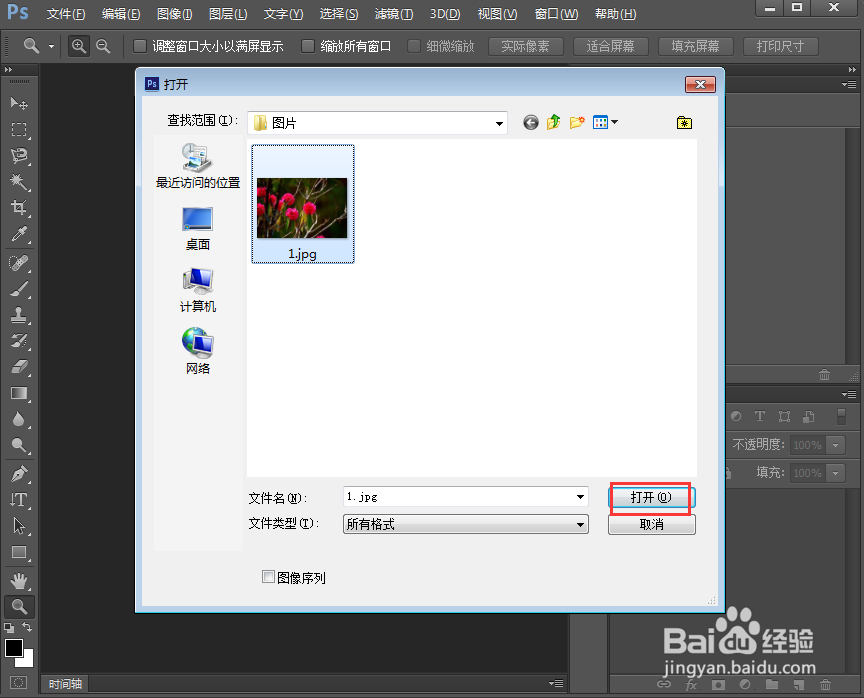
Task: Choose the Clone Stamp tool
Action: click(x=18, y=313)
